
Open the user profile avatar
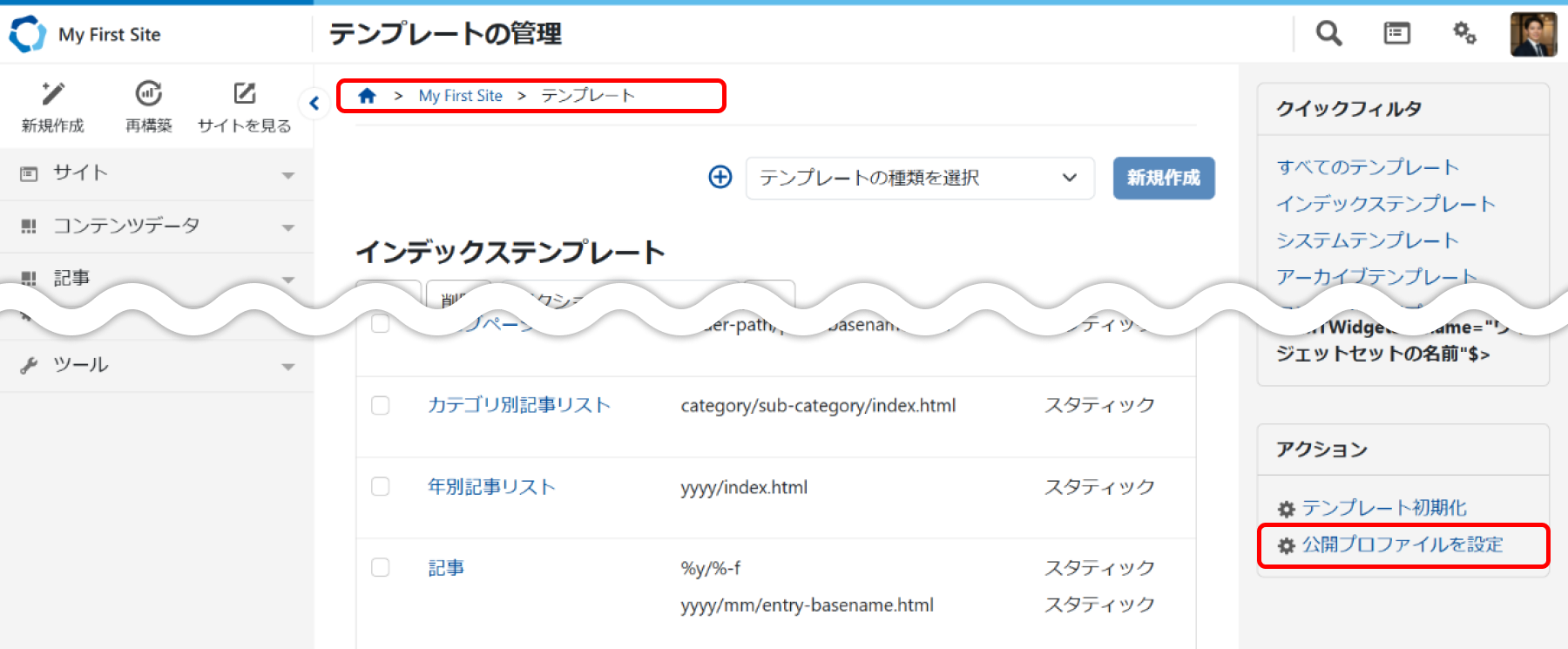click(1533, 35)
